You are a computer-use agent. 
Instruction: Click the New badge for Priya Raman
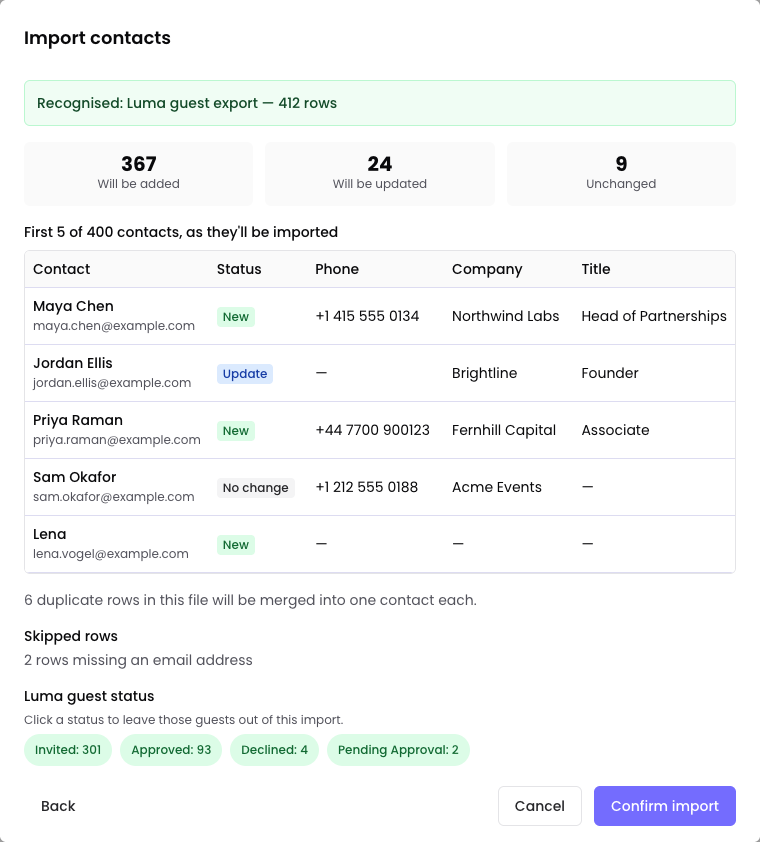pyautogui.click(x=236, y=431)
